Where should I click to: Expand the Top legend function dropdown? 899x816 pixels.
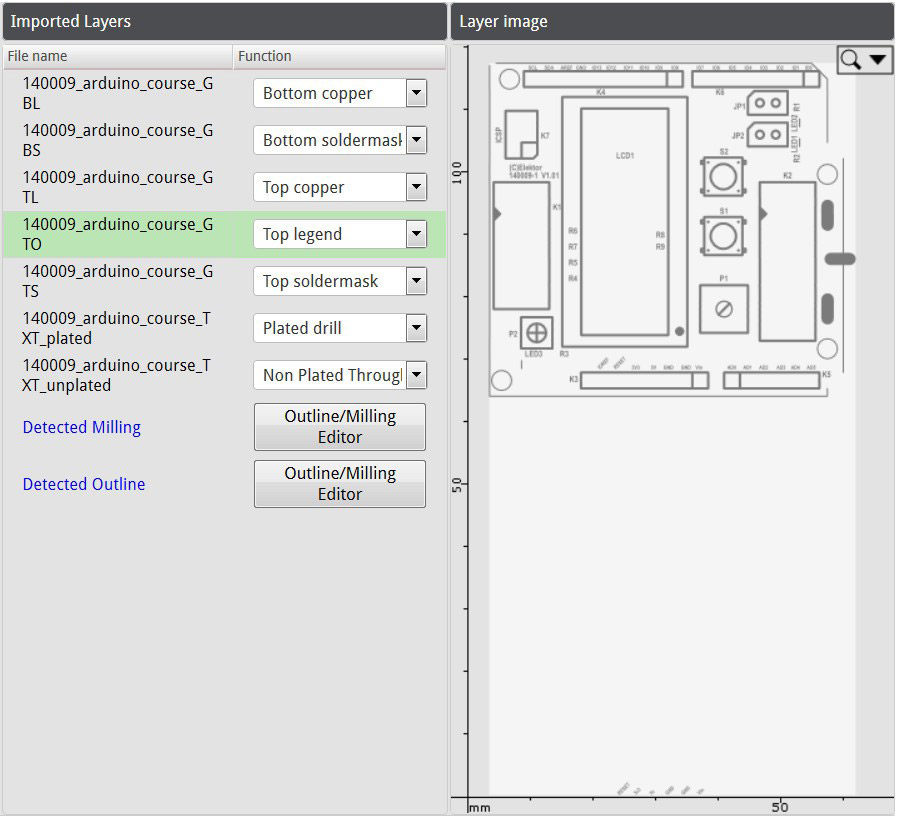tap(416, 233)
